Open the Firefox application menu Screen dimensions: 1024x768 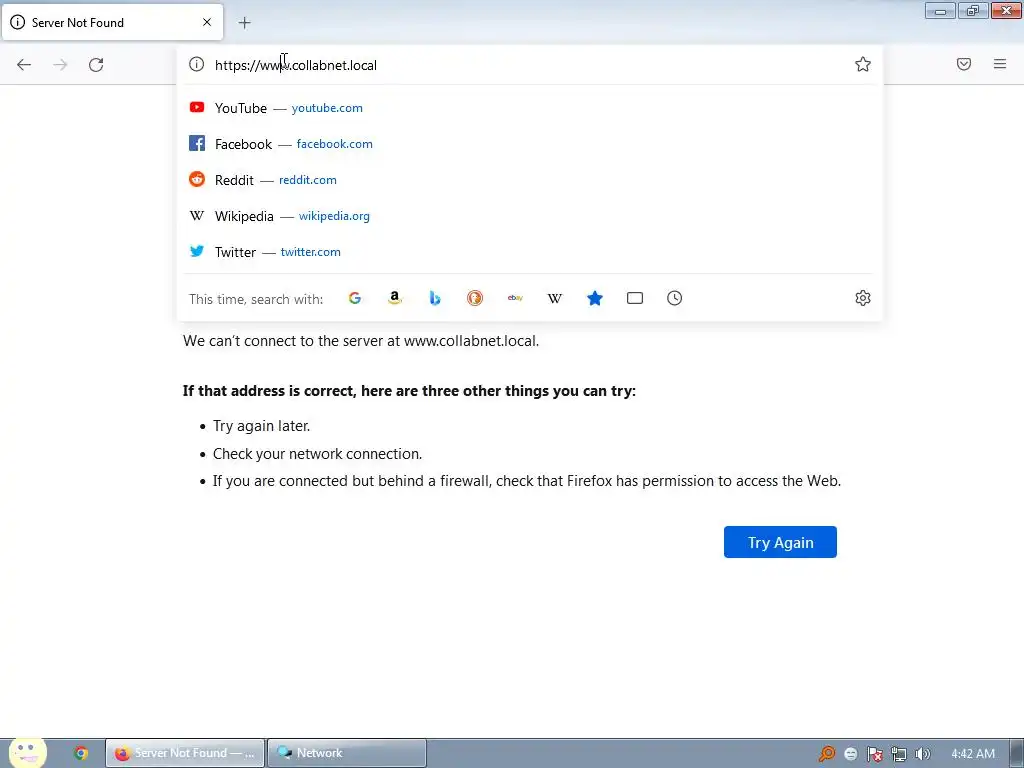[x=1000, y=64]
